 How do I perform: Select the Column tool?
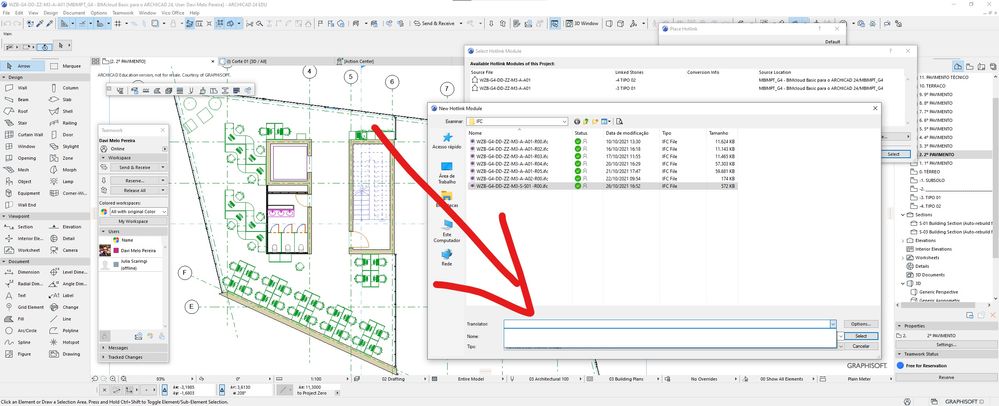(x=66, y=88)
